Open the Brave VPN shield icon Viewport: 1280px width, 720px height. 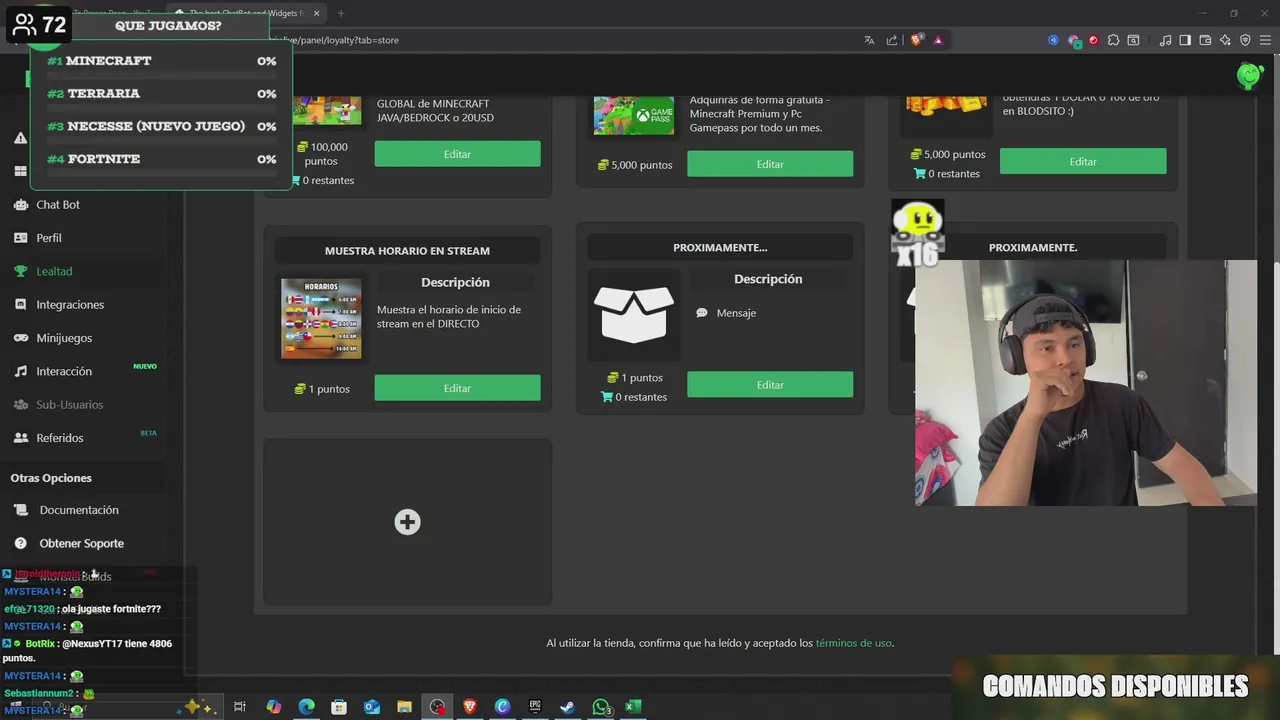pos(1245,40)
